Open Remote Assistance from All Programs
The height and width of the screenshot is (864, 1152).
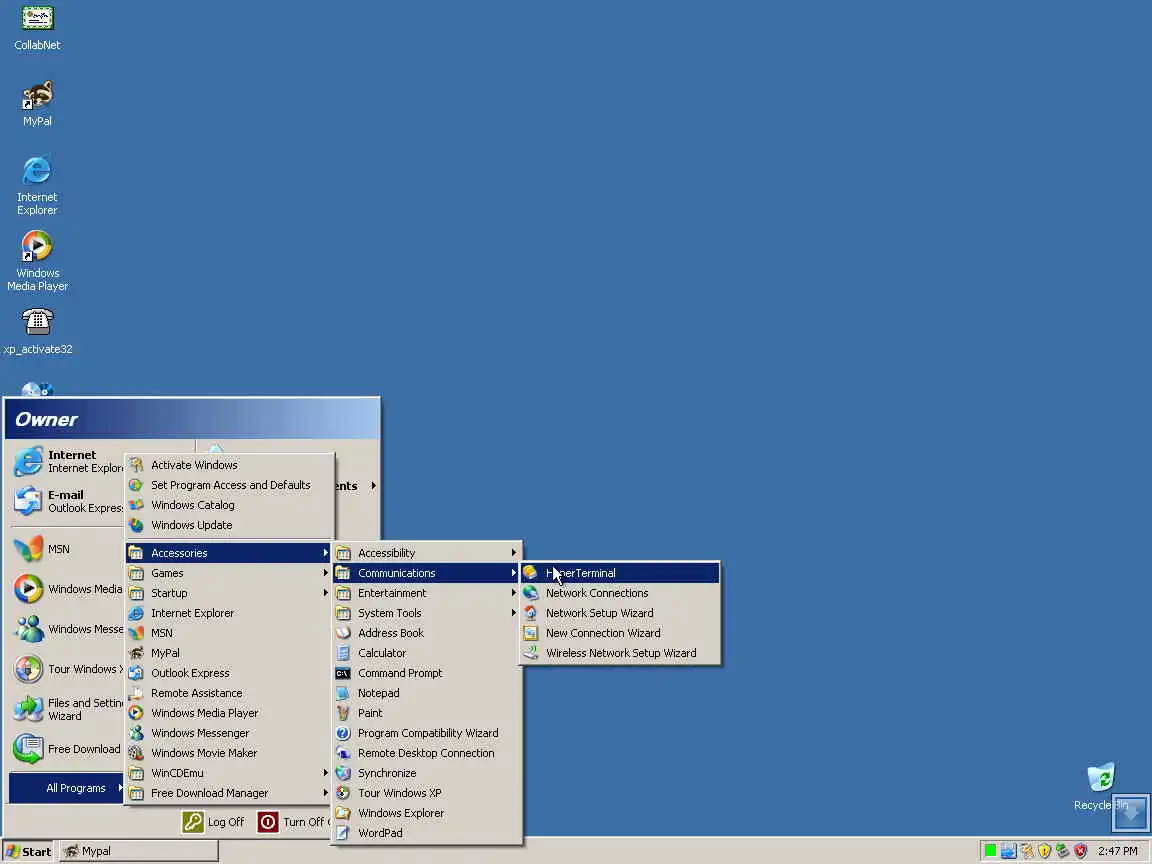pos(229,693)
